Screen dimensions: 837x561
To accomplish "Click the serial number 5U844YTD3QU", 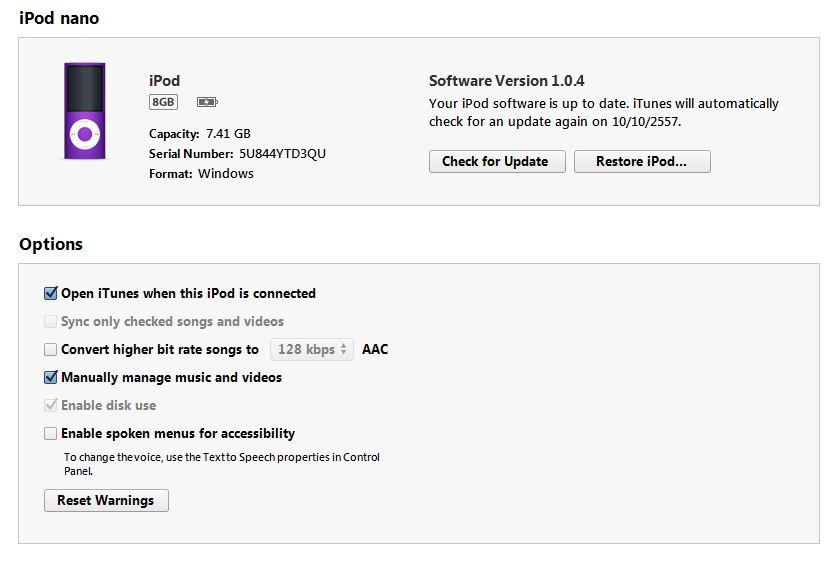I will point(282,154).
